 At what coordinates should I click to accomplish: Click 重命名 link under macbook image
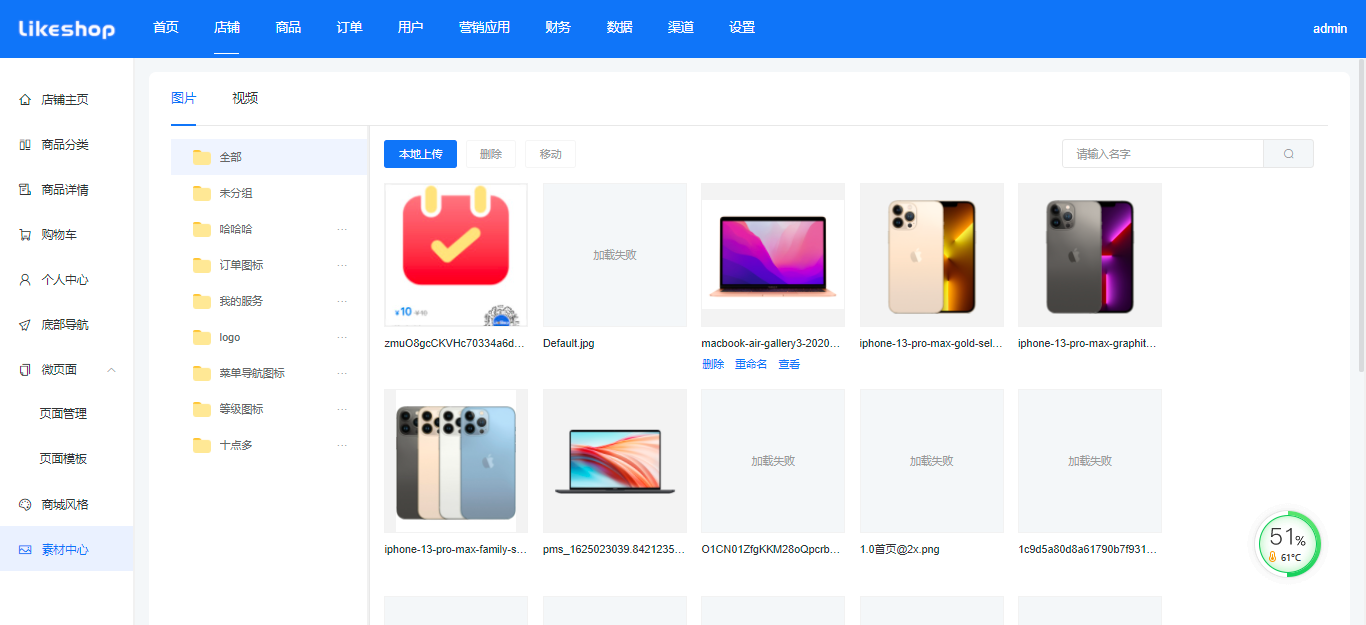pyautogui.click(x=751, y=365)
